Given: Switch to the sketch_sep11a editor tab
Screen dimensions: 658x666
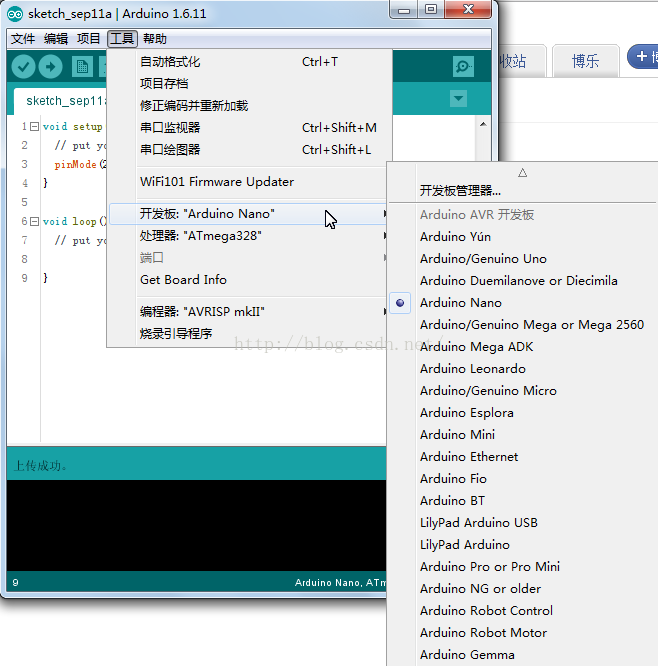Looking at the screenshot, I should click(61, 101).
